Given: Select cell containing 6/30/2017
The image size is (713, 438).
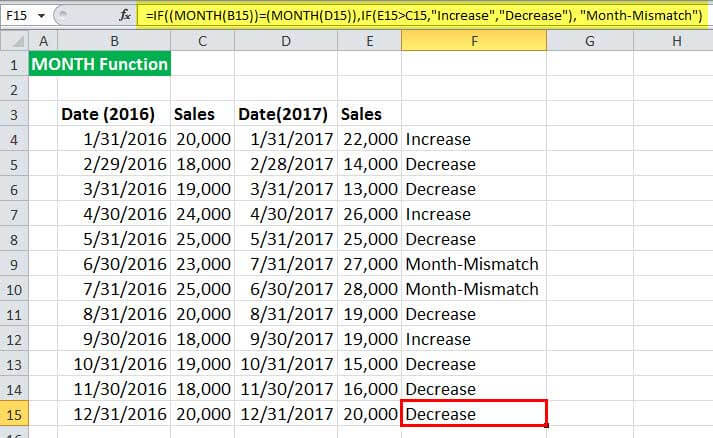Looking at the screenshot, I should 286,289.
